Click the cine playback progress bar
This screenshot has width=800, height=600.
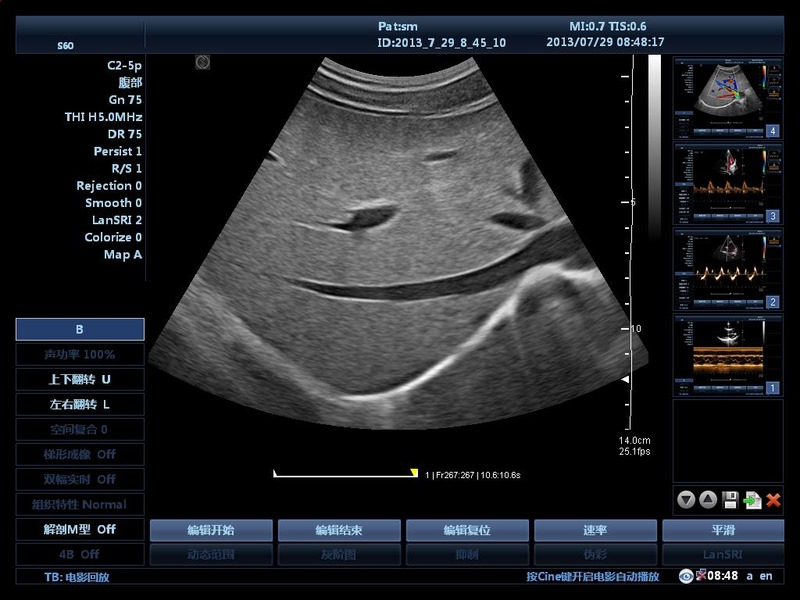pos(345,474)
